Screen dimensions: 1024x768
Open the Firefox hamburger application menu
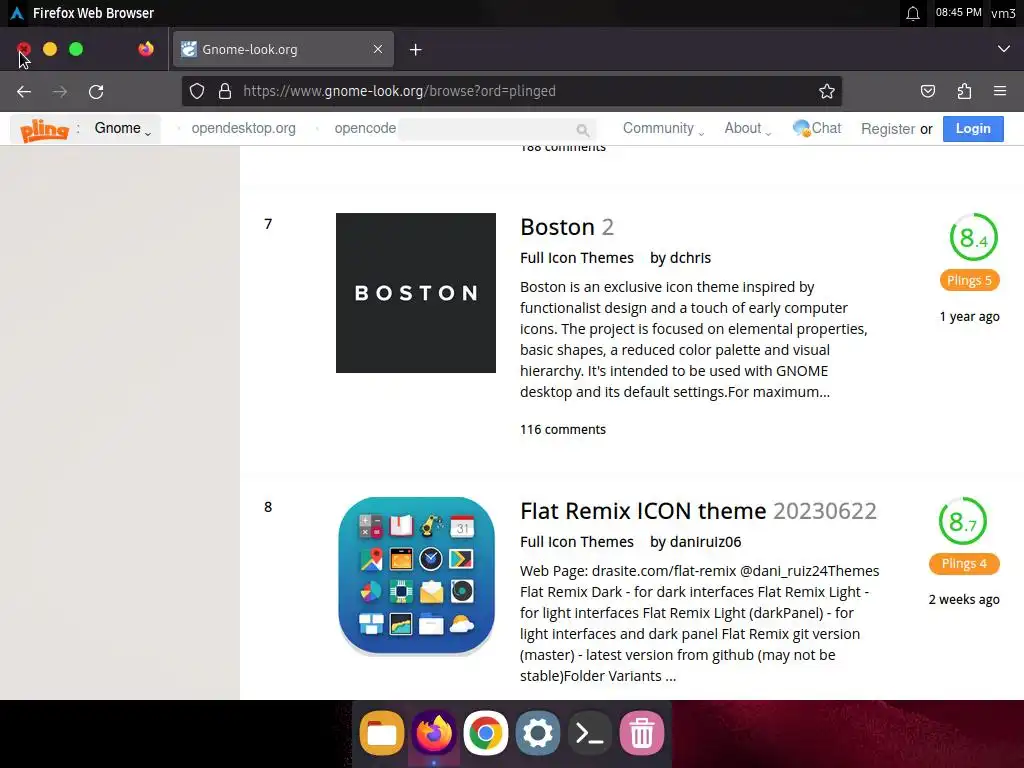click(x=1000, y=91)
